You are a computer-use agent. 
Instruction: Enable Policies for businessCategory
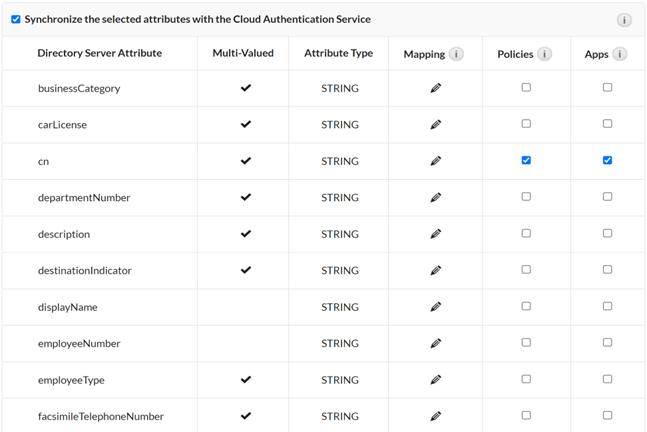click(x=526, y=88)
